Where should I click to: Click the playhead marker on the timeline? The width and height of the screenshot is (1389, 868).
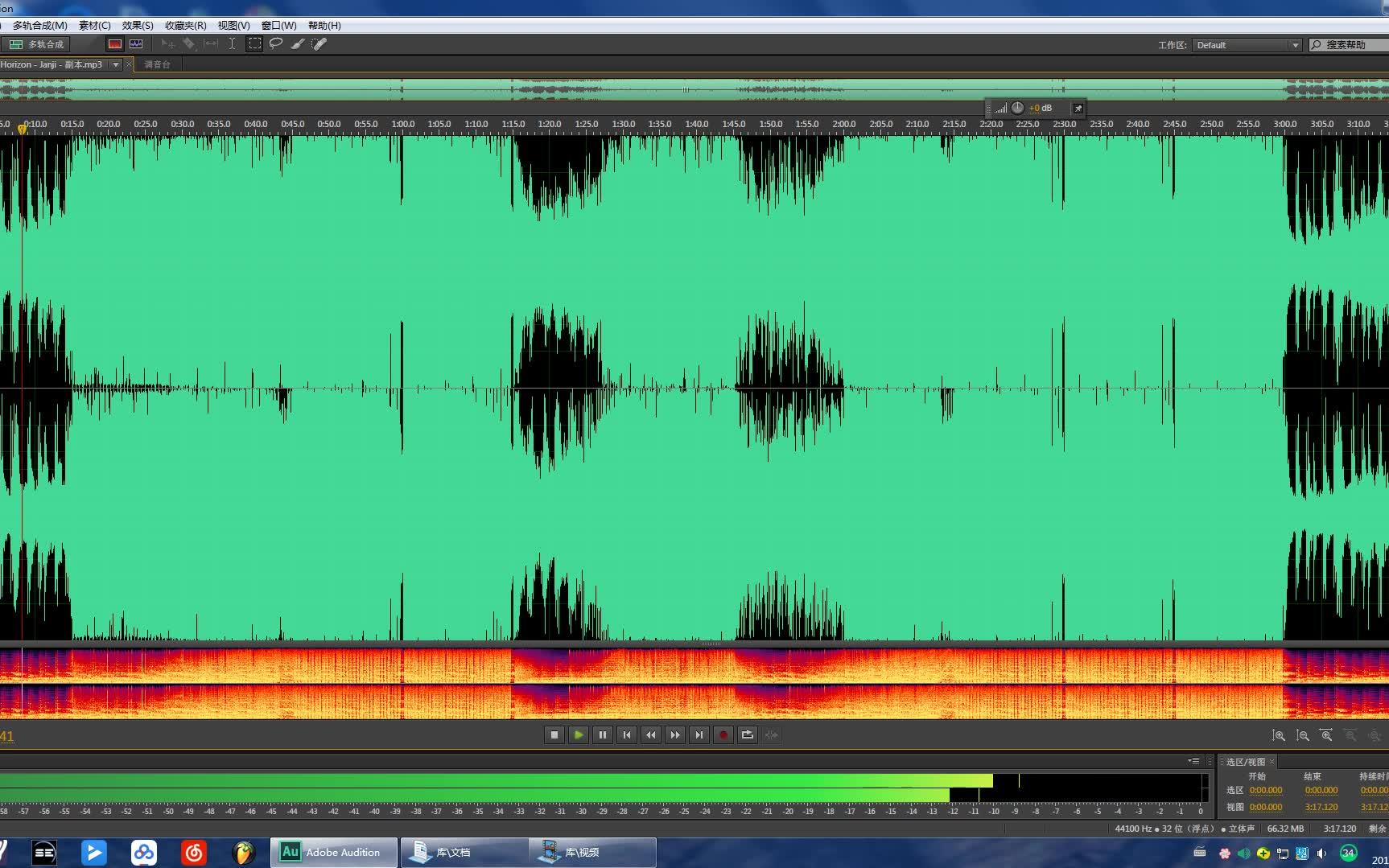pos(23,129)
